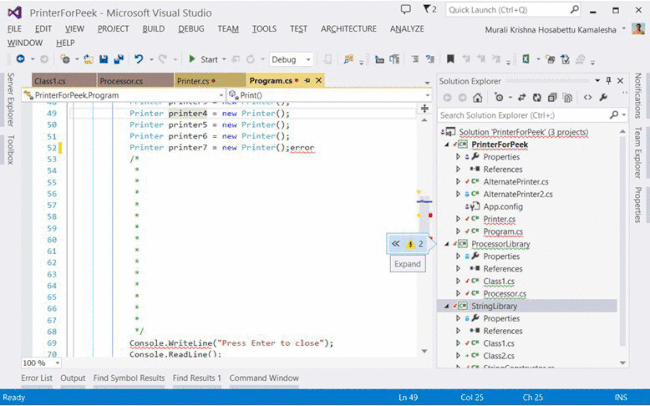Click the Expand chevron button on warning popup

tap(396, 243)
